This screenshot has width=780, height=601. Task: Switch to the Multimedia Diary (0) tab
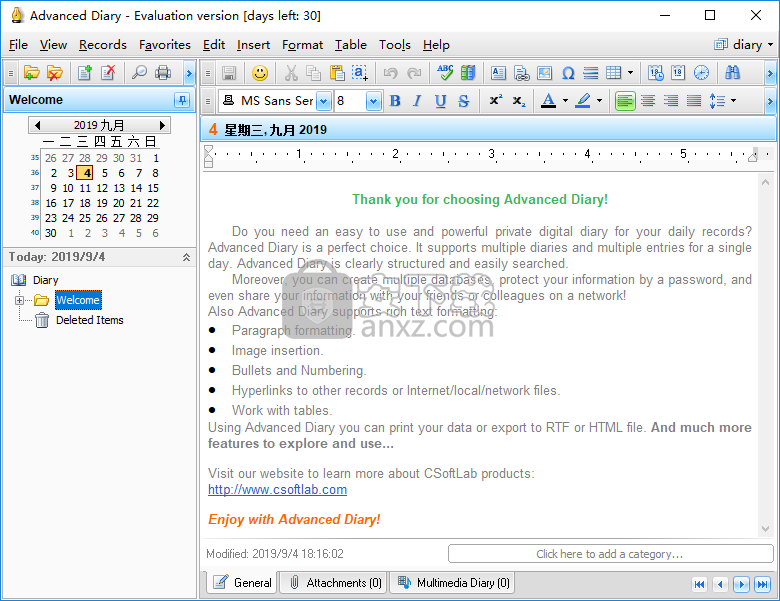(453, 583)
